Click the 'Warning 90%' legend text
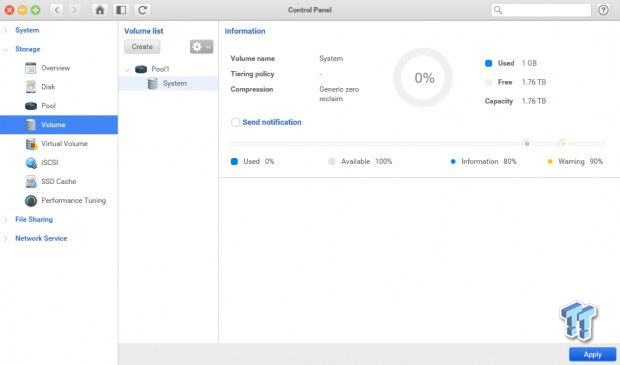620x365 pixels. click(580, 161)
